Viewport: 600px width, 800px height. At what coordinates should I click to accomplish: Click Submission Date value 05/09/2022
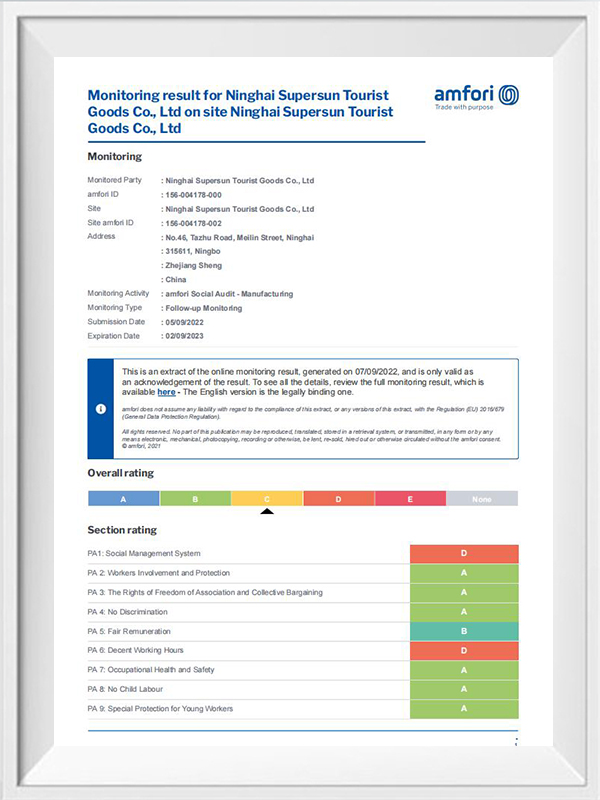184,322
